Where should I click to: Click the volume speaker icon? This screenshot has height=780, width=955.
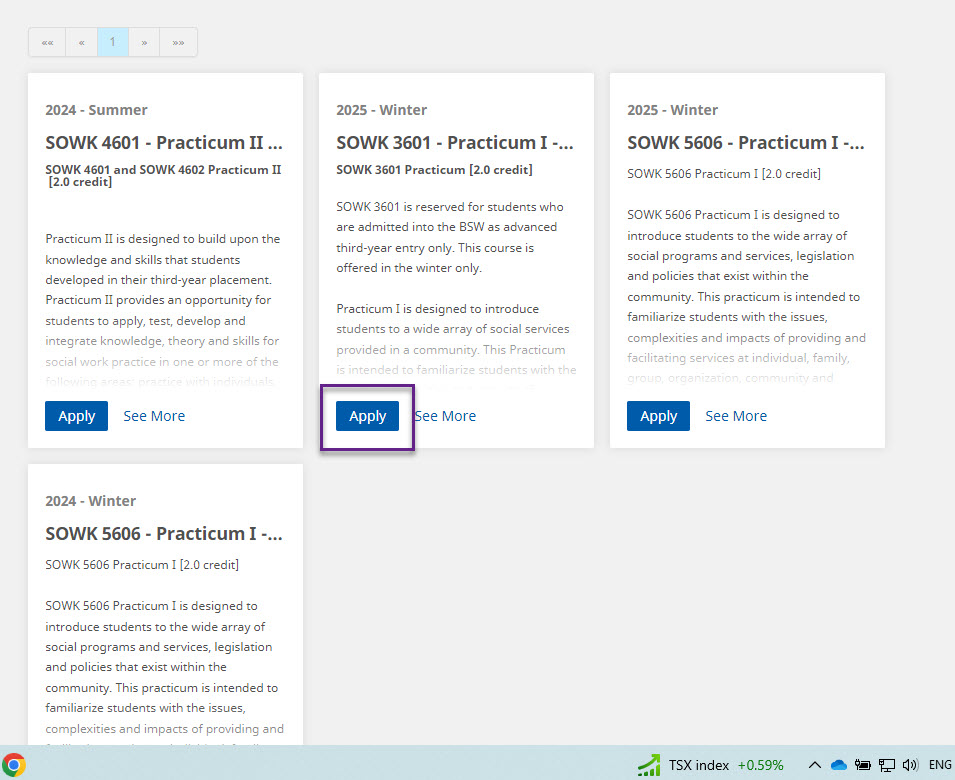click(909, 765)
